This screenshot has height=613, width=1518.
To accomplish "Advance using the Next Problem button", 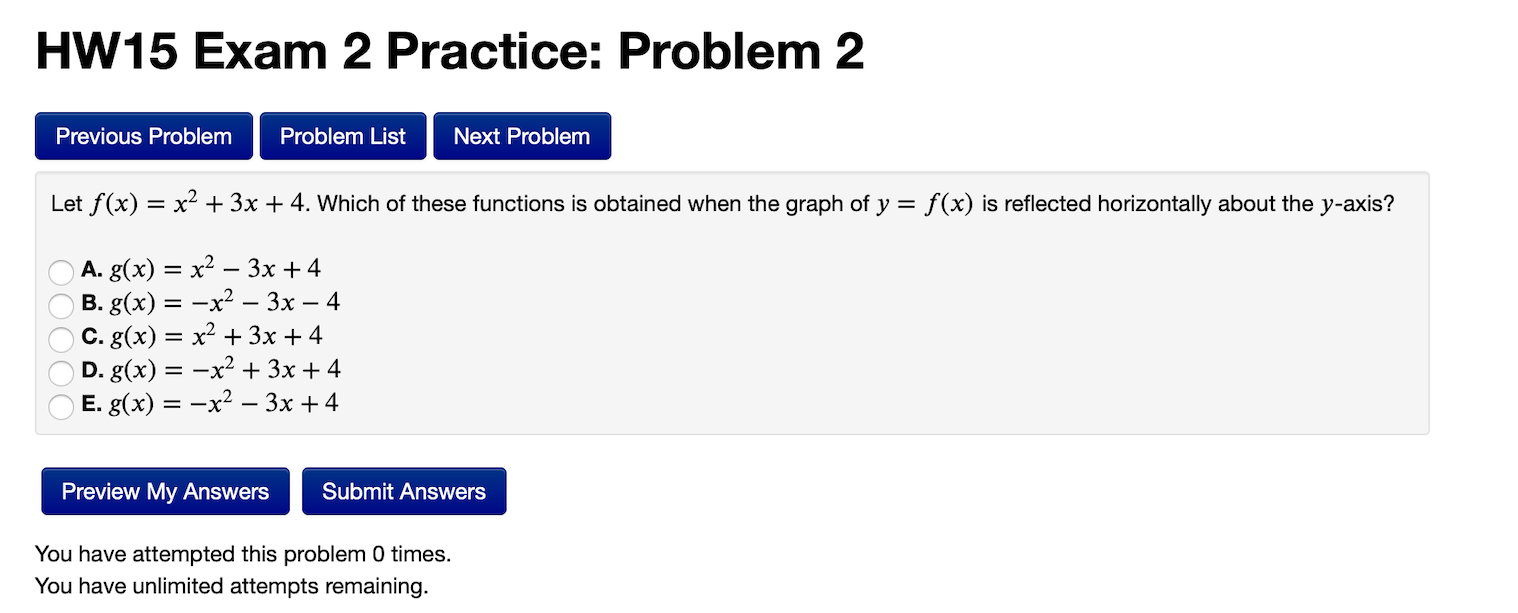I will pos(521,135).
